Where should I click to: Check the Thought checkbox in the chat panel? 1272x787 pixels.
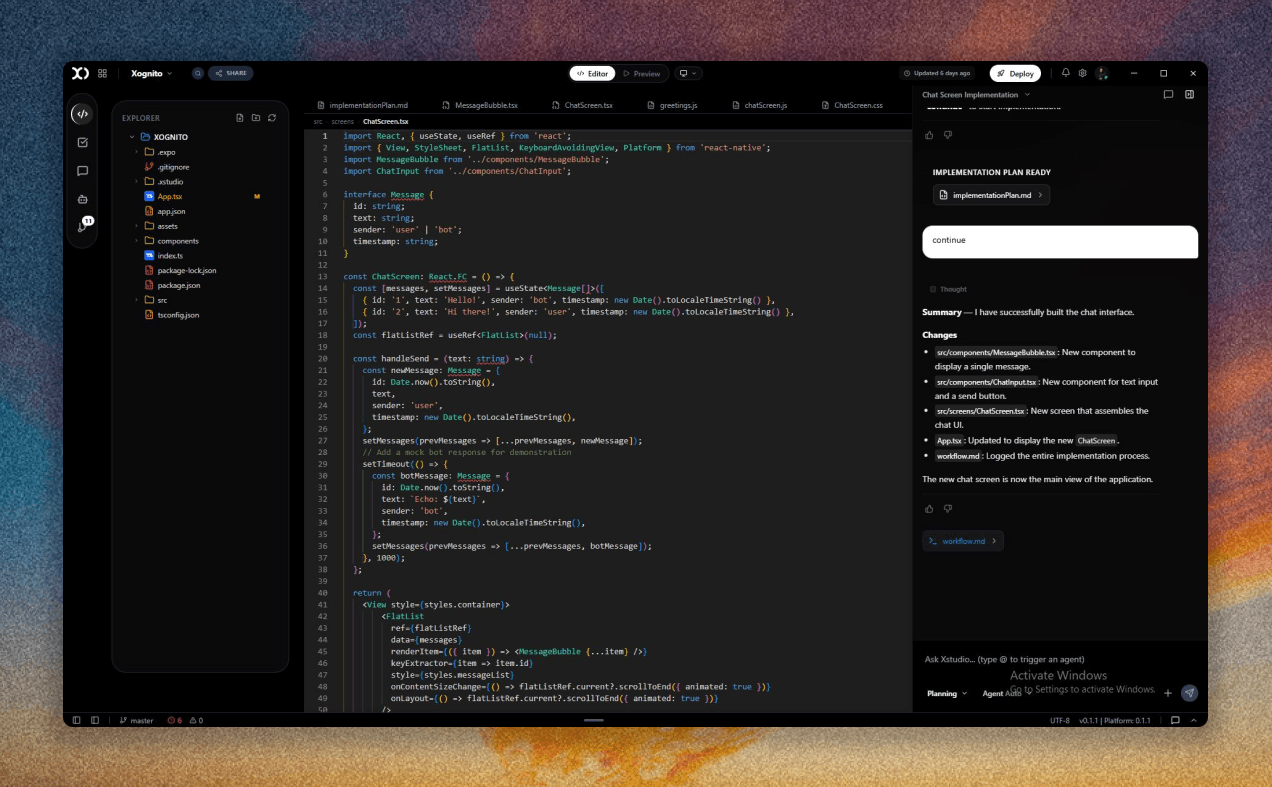[x=933, y=289]
